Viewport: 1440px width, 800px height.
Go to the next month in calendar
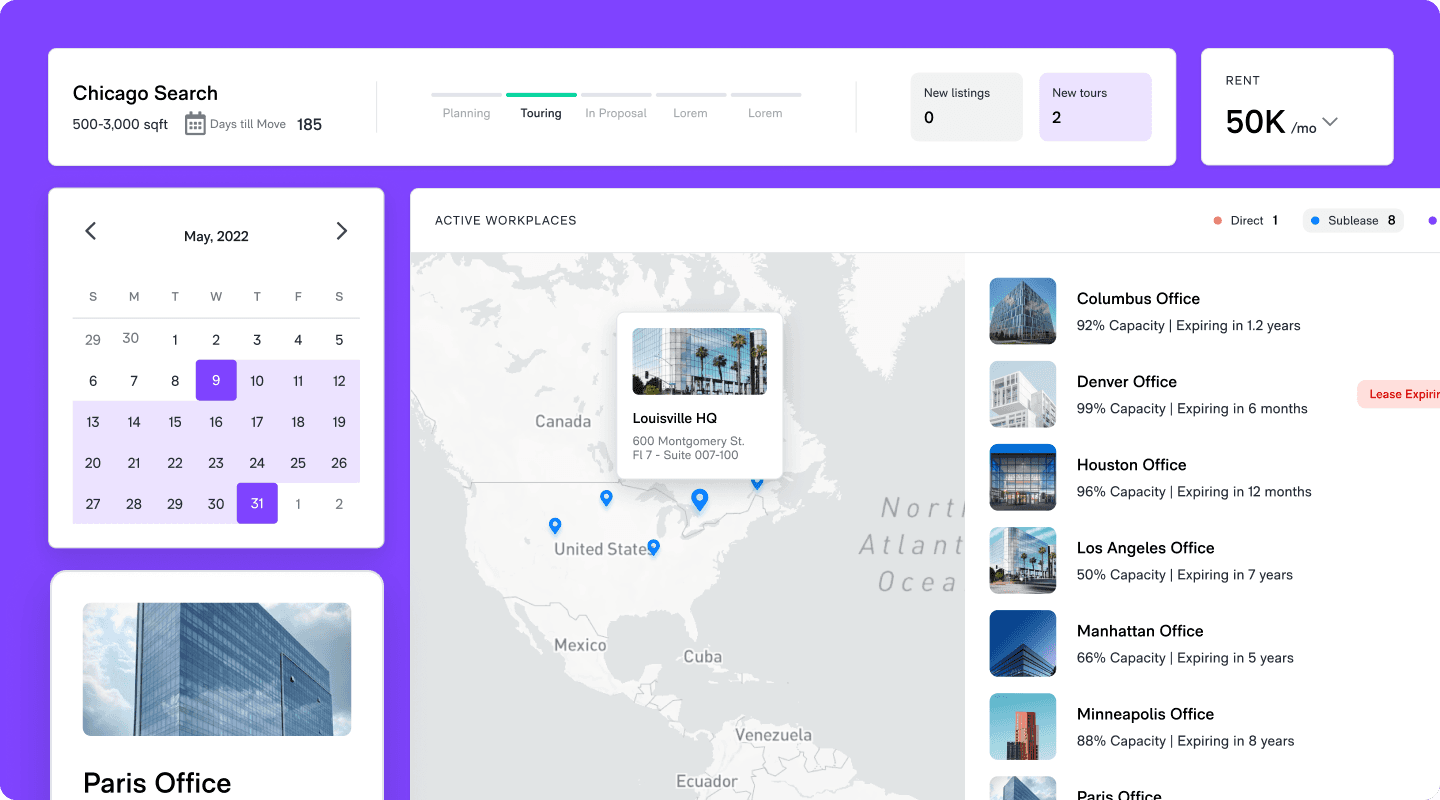click(342, 231)
